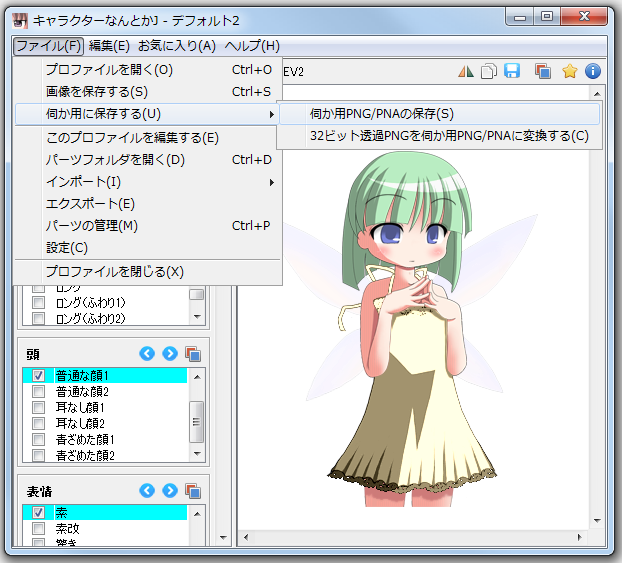Check the 青ざめた顔2 checkbox
Screen dimensions: 622x563
point(38,455)
